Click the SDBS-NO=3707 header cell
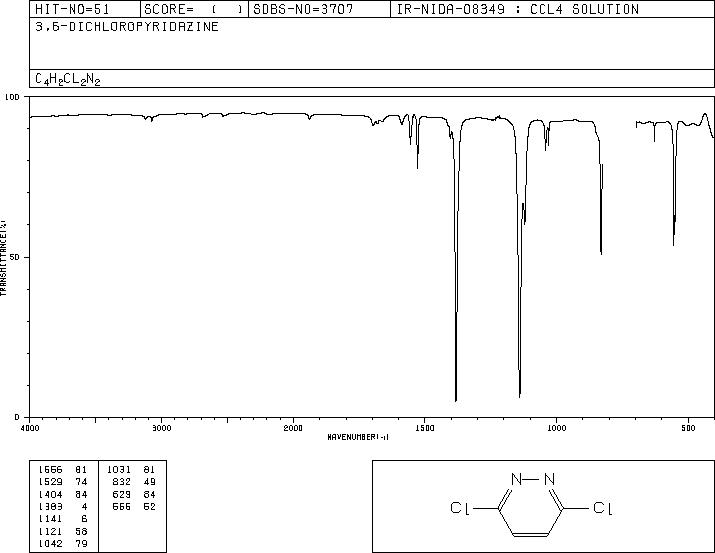Image resolution: width=715 pixels, height=553 pixels. tap(319, 9)
